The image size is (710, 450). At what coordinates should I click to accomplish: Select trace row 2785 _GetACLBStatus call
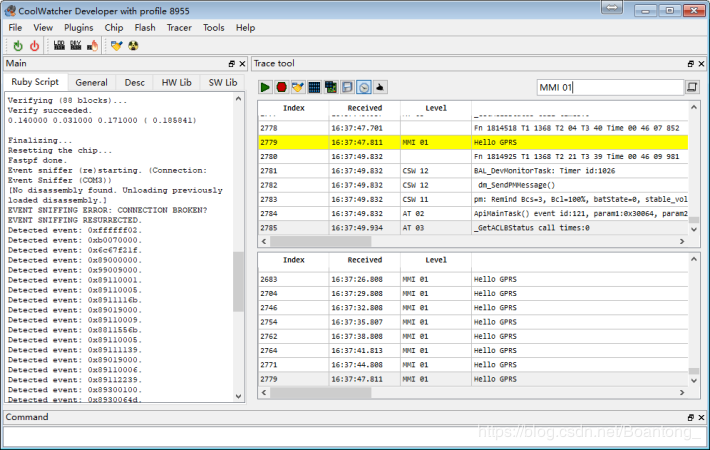click(473, 228)
